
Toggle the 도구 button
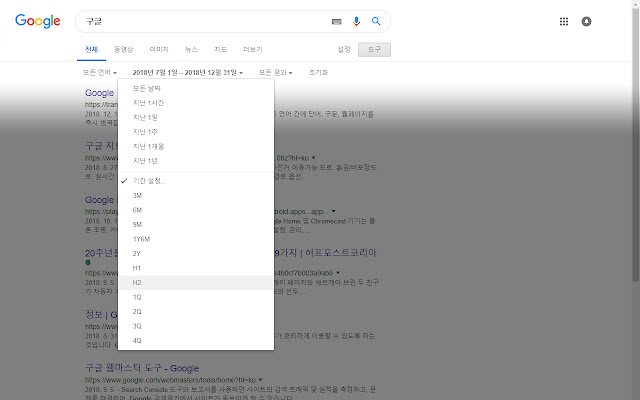pos(374,49)
